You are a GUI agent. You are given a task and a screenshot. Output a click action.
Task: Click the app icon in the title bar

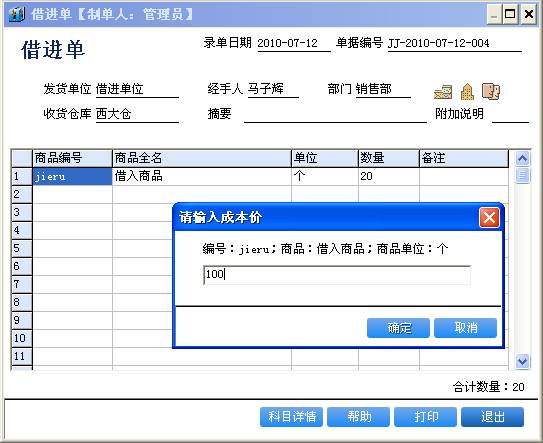click(17, 15)
